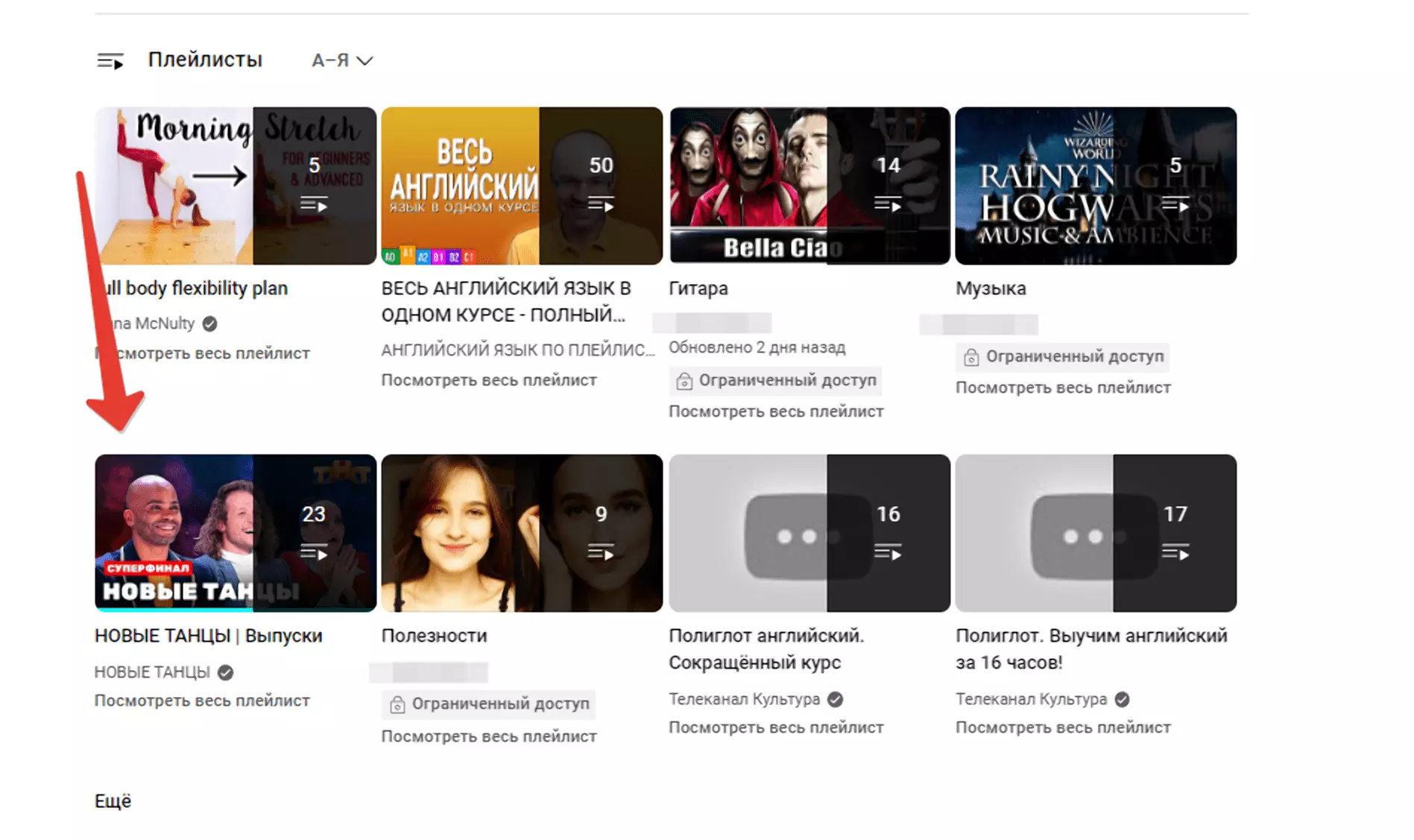Open the НОВЫЕ ТАНЦЫ | Выпуски title
The width and height of the screenshot is (1414, 840).
click(x=209, y=636)
